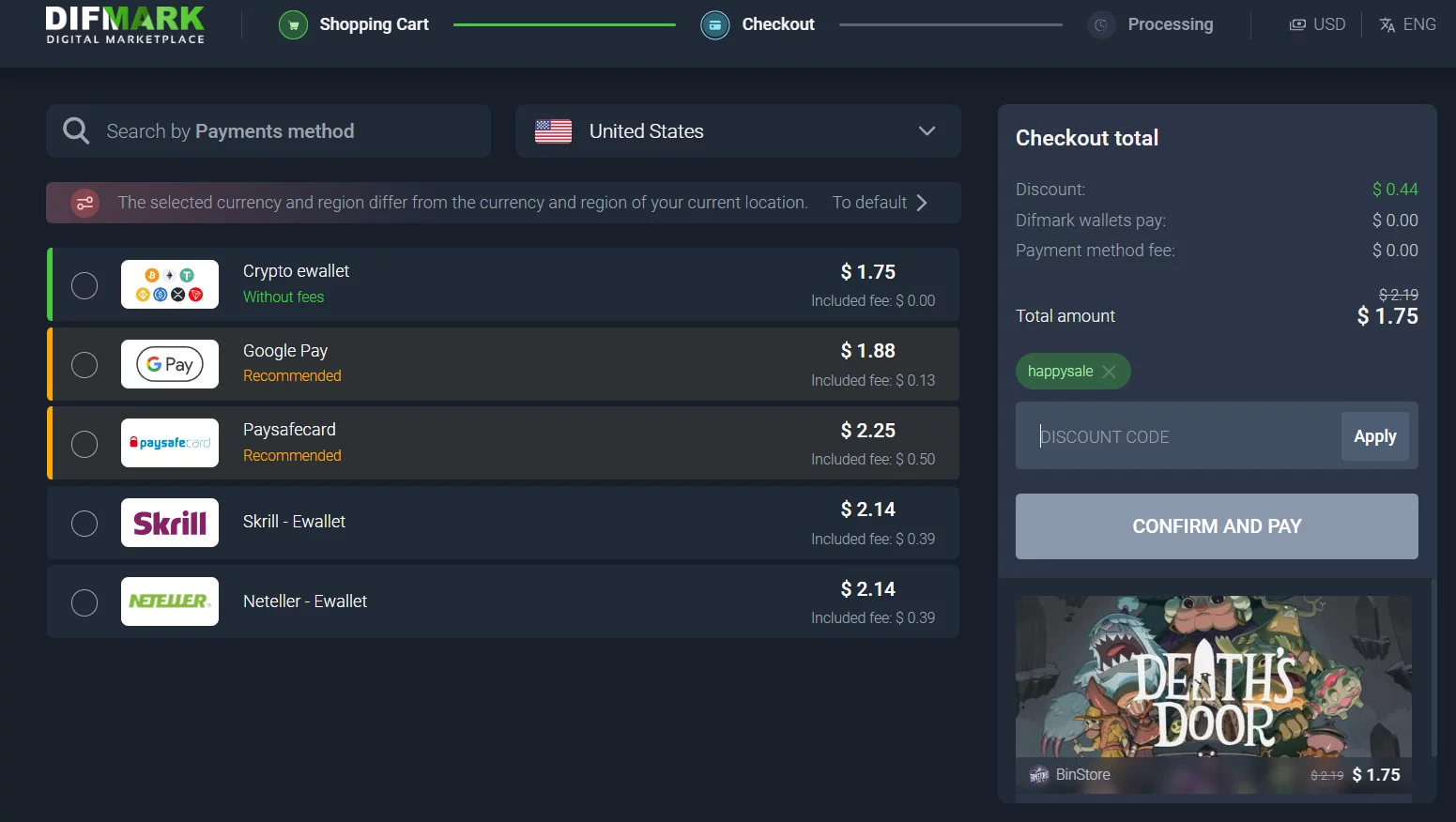The width and height of the screenshot is (1456, 822).
Task: Go back to the Shopping Cart step
Action: [x=374, y=24]
